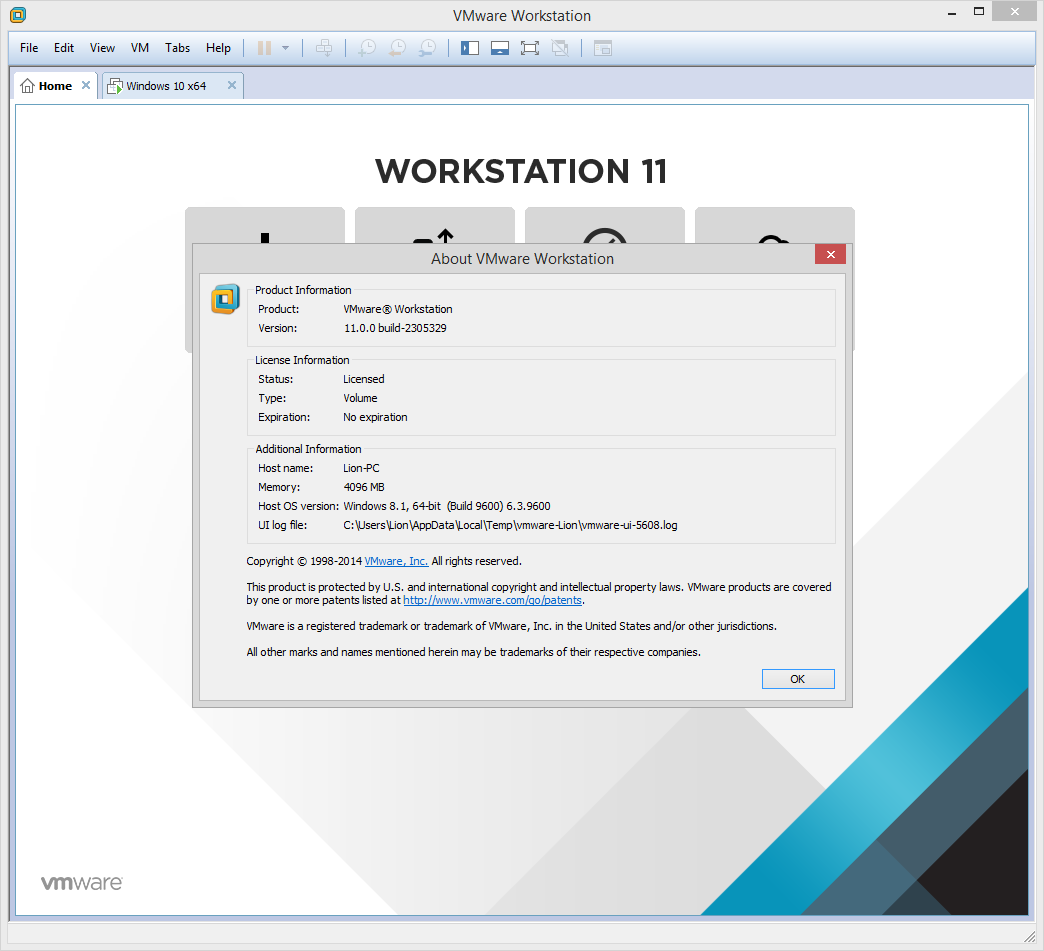Open the File menu
This screenshot has height=951, width=1044.
click(29, 48)
